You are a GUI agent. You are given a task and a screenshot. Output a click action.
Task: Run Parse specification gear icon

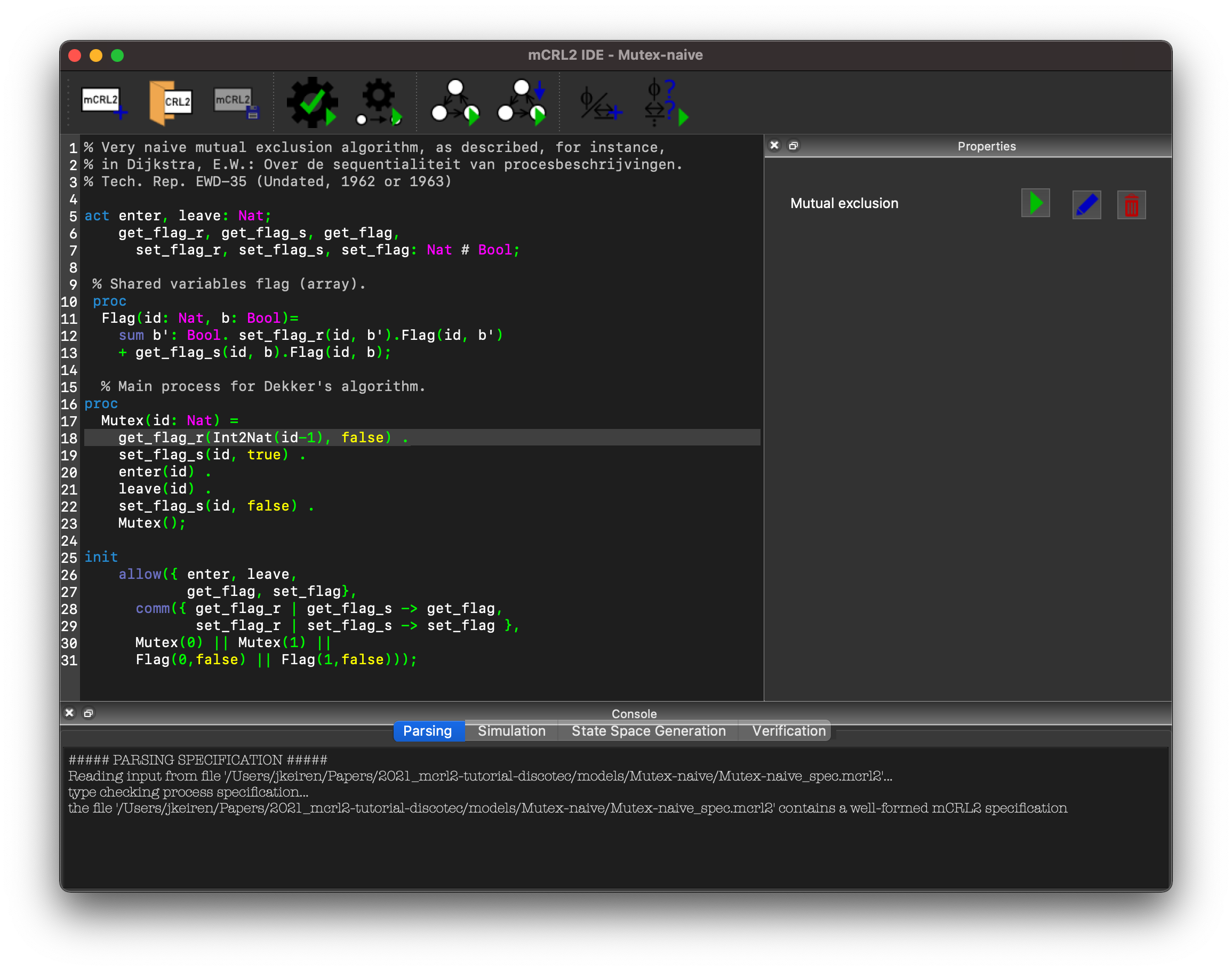coord(312,102)
